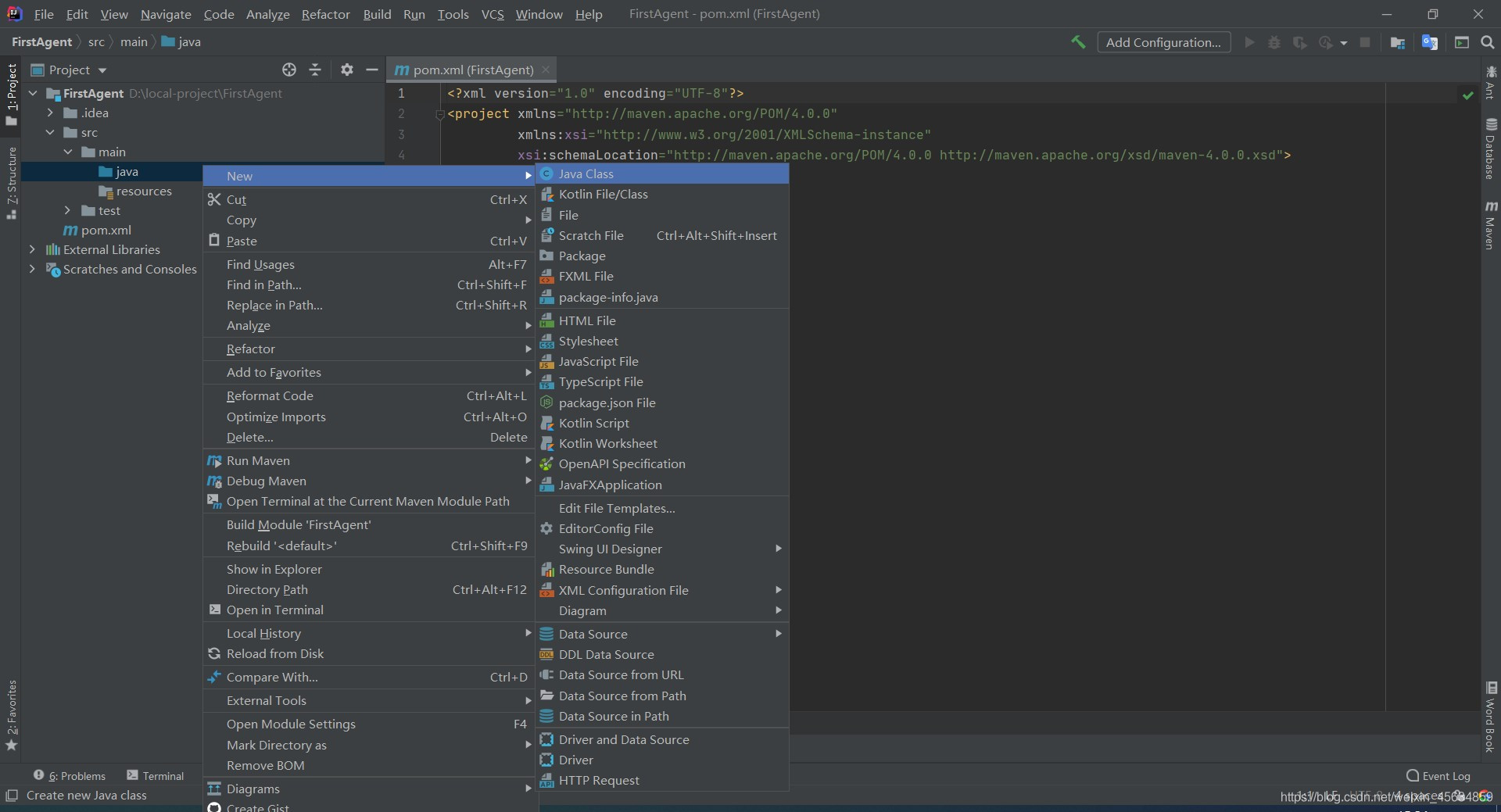Choose Driver and Data Source item
The image size is (1501, 812).
tap(662, 739)
